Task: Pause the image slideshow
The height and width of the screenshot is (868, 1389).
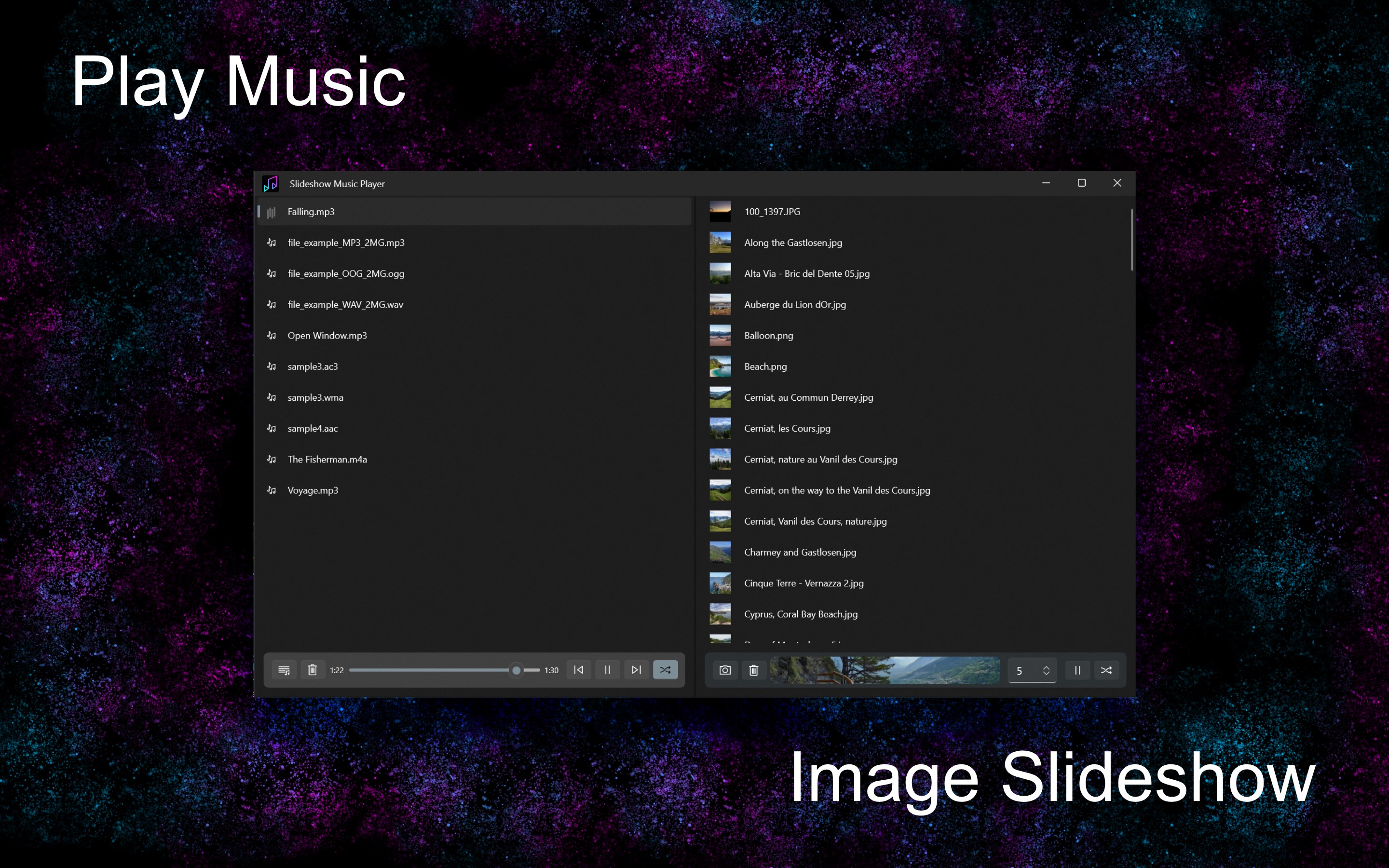Action: pyautogui.click(x=1077, y=670)
